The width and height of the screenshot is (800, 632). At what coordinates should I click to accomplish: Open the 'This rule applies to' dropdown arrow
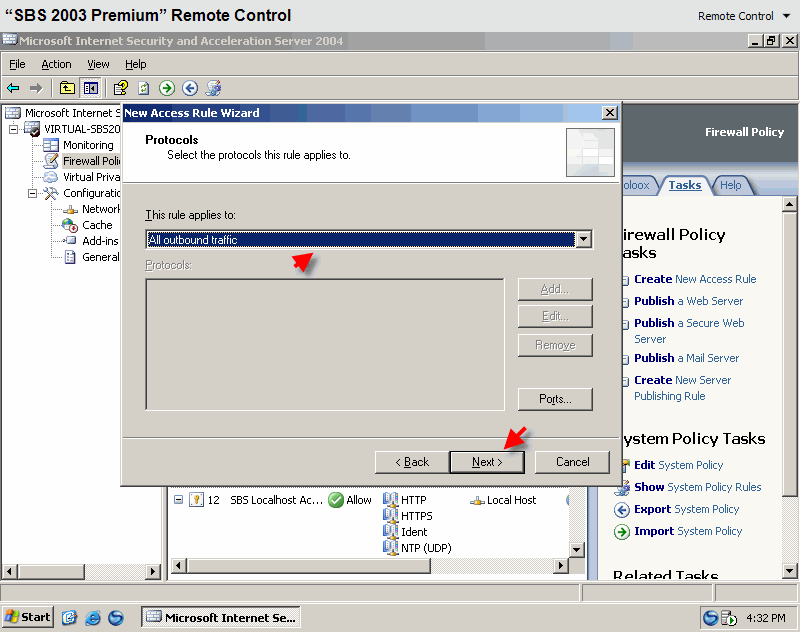[583, 239]
